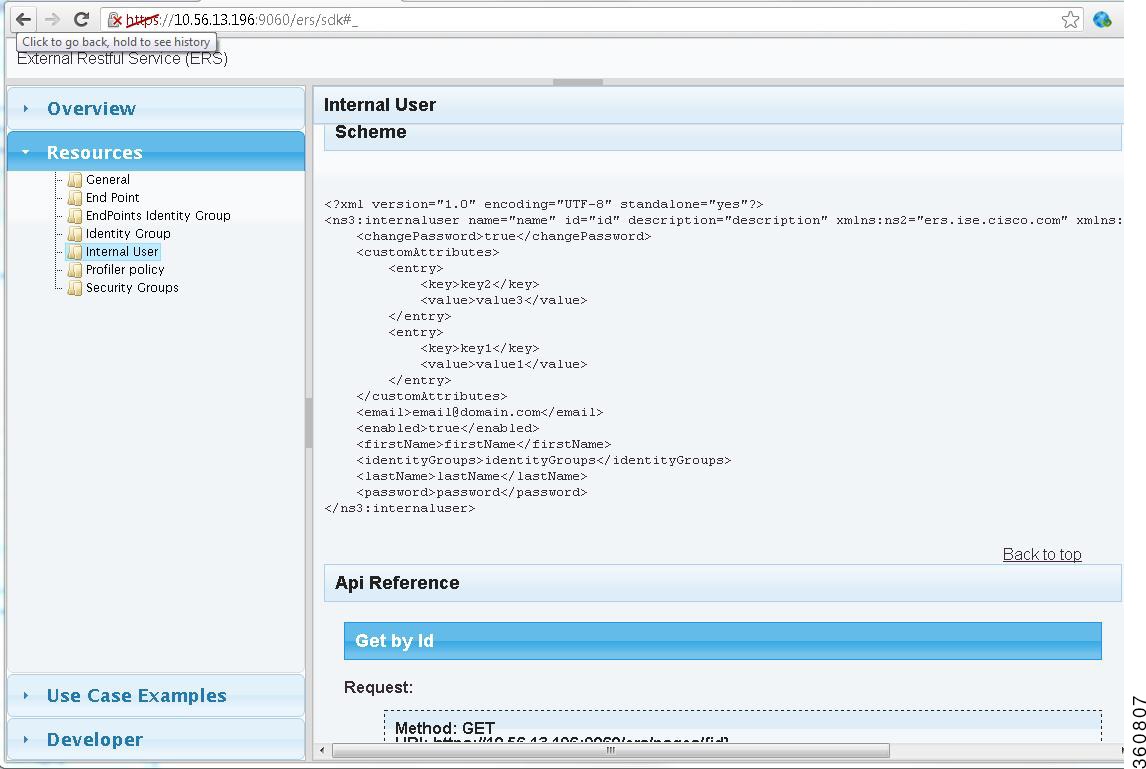The width and height of the screenshot is (1146, 769).
Task: Bookmark this page with the star icon
Action: point(1070,20)
